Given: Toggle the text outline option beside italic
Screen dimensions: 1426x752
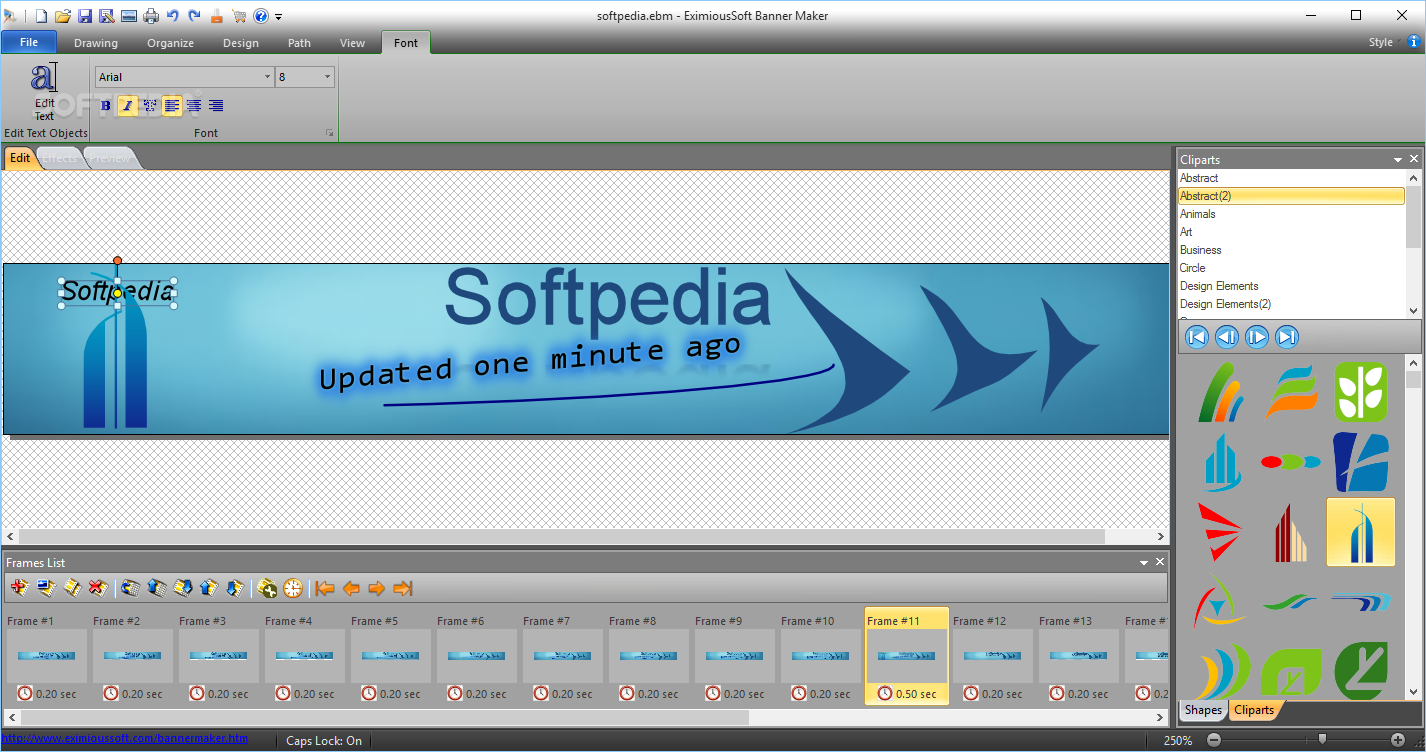Looking at the screenshot, I should click(x=150, y=105).
